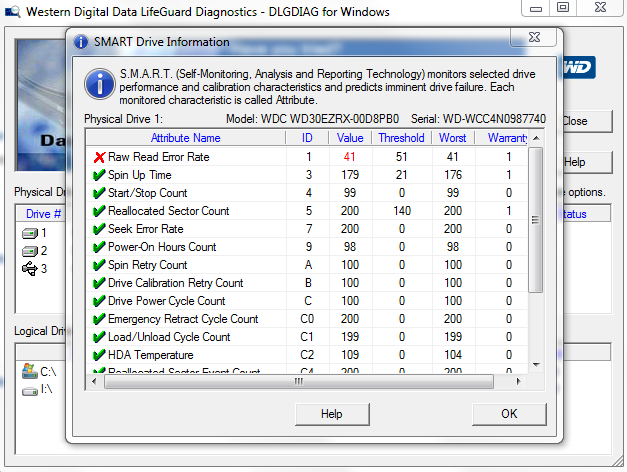627x472 pixels.
Task: Click the vertical scrollbar thumb in attribute list
Action: 535,220
